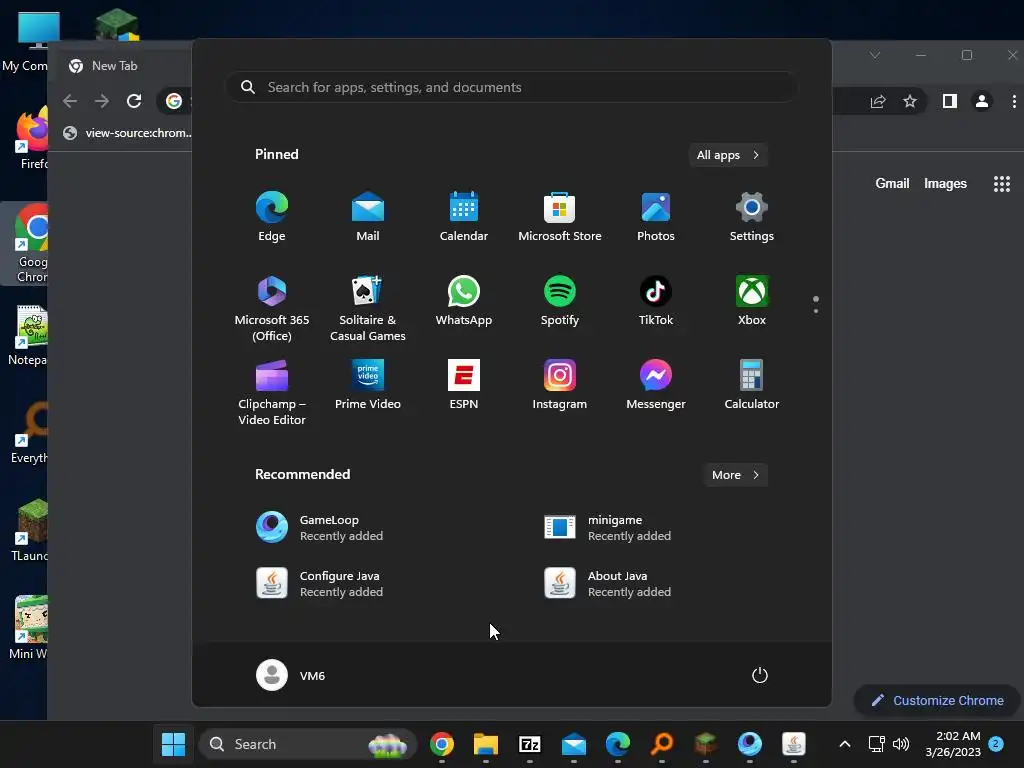Open GameLoop from the taskbar

pos(750,744)
